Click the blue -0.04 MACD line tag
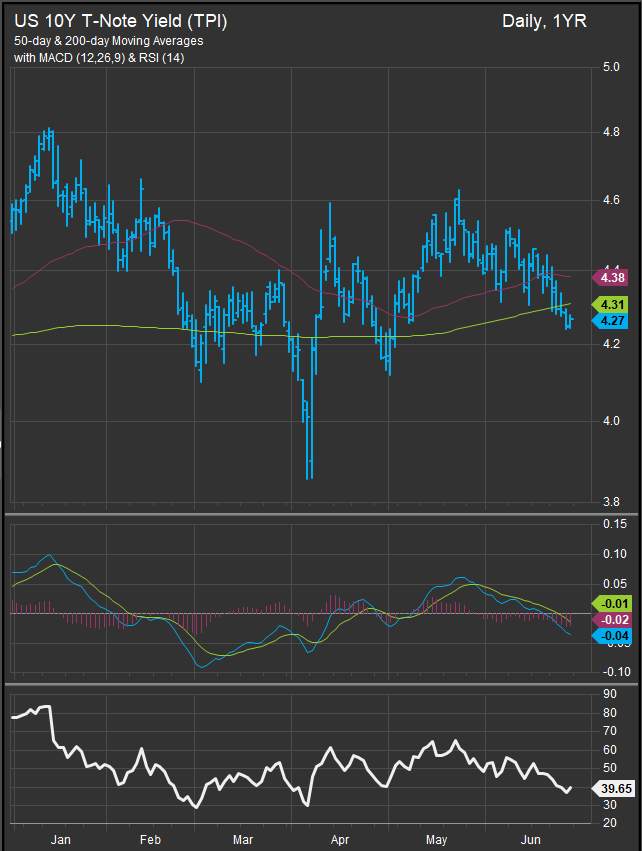 coord(611,636)
